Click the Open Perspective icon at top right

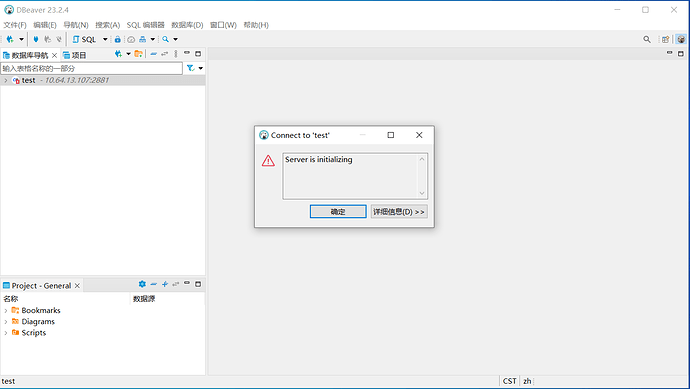point(665,39)
